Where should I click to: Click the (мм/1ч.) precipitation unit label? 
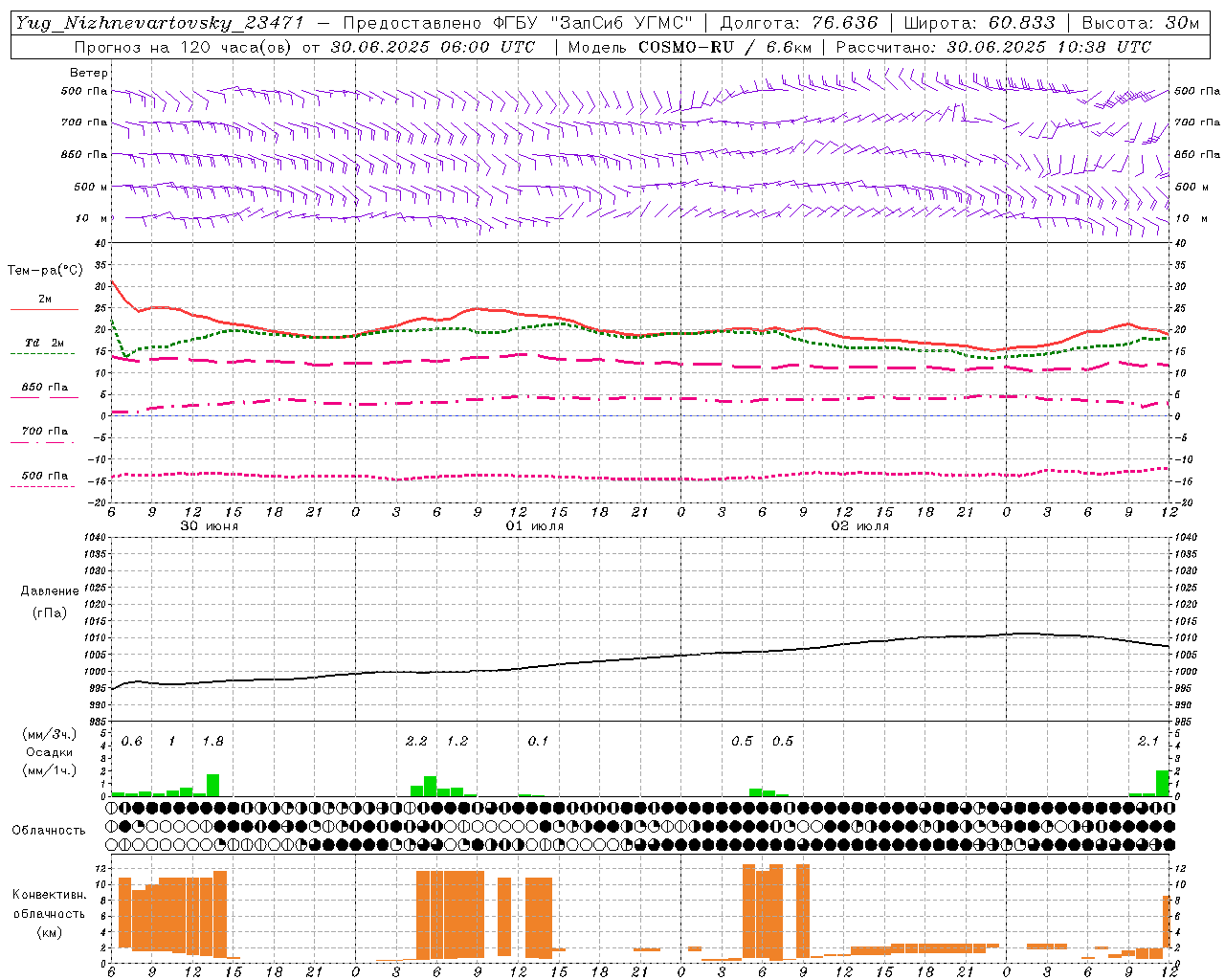[49, 770]
